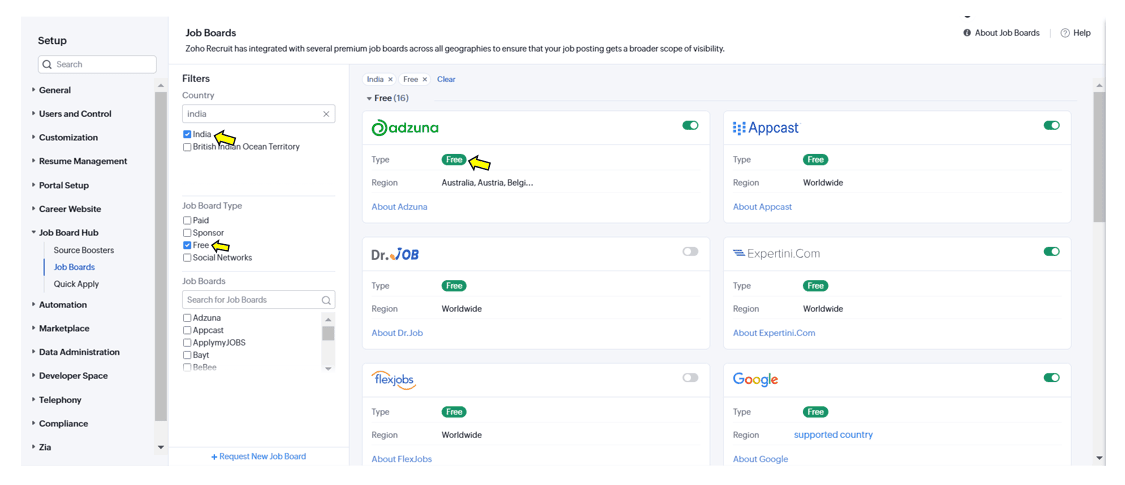Turn off the Expertini.Com toggle
This screenshot has height=485, width=1125.
pyautogui.click(x=1051, y=252)
